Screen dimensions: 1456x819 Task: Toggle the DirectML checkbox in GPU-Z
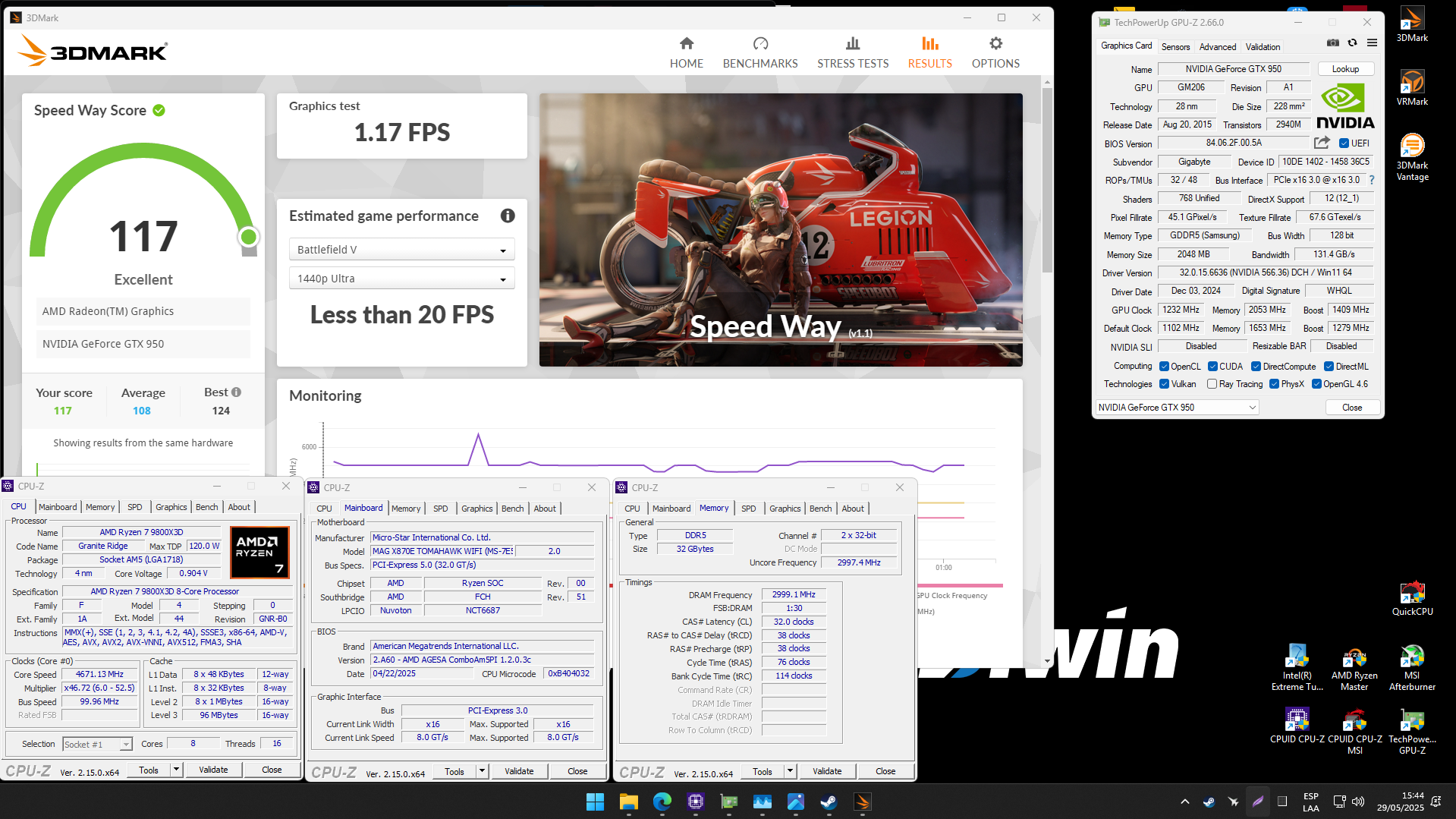click(x=1329, y=367)
